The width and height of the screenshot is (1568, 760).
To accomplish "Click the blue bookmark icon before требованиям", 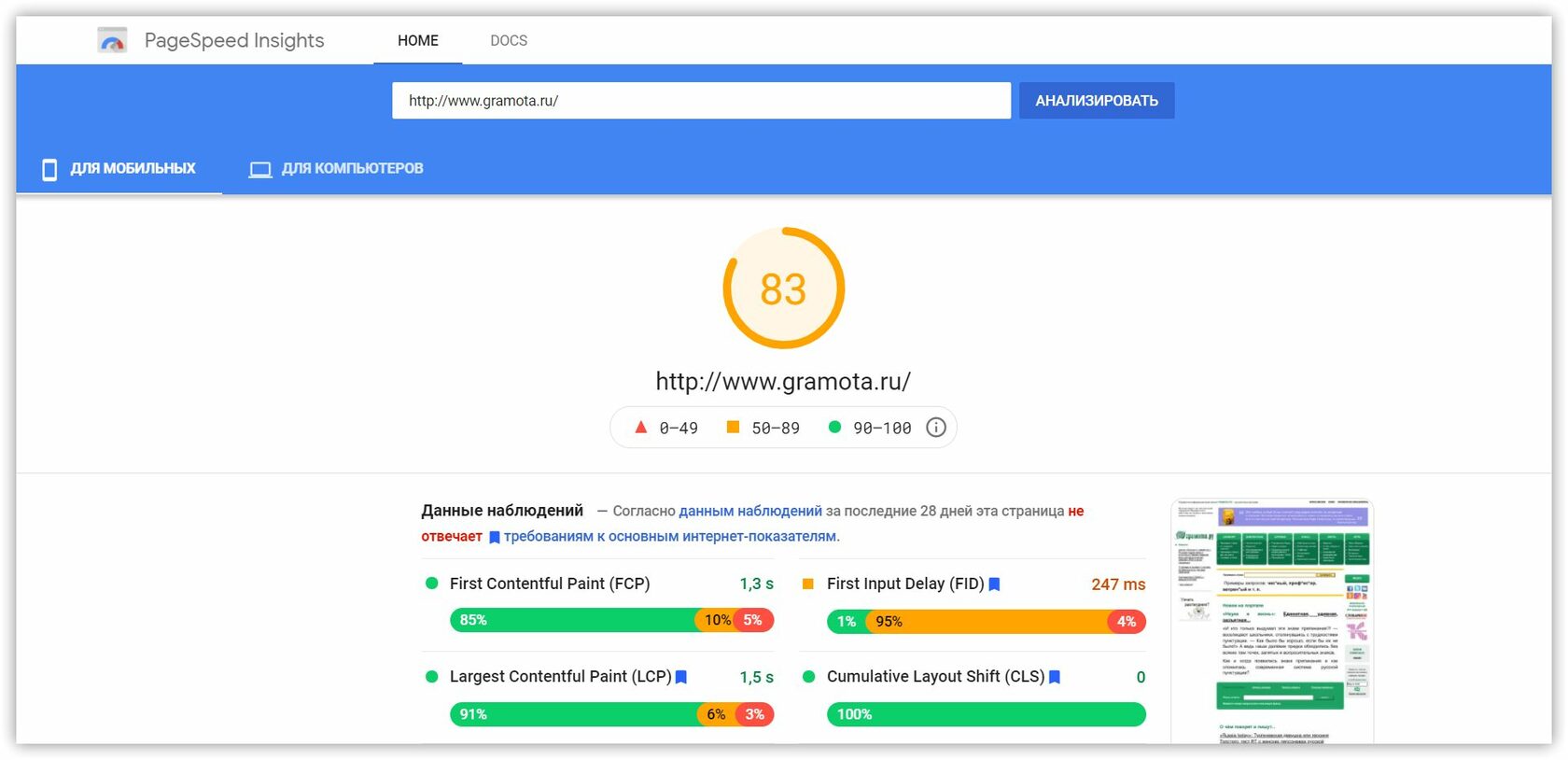I will [495, 537].
